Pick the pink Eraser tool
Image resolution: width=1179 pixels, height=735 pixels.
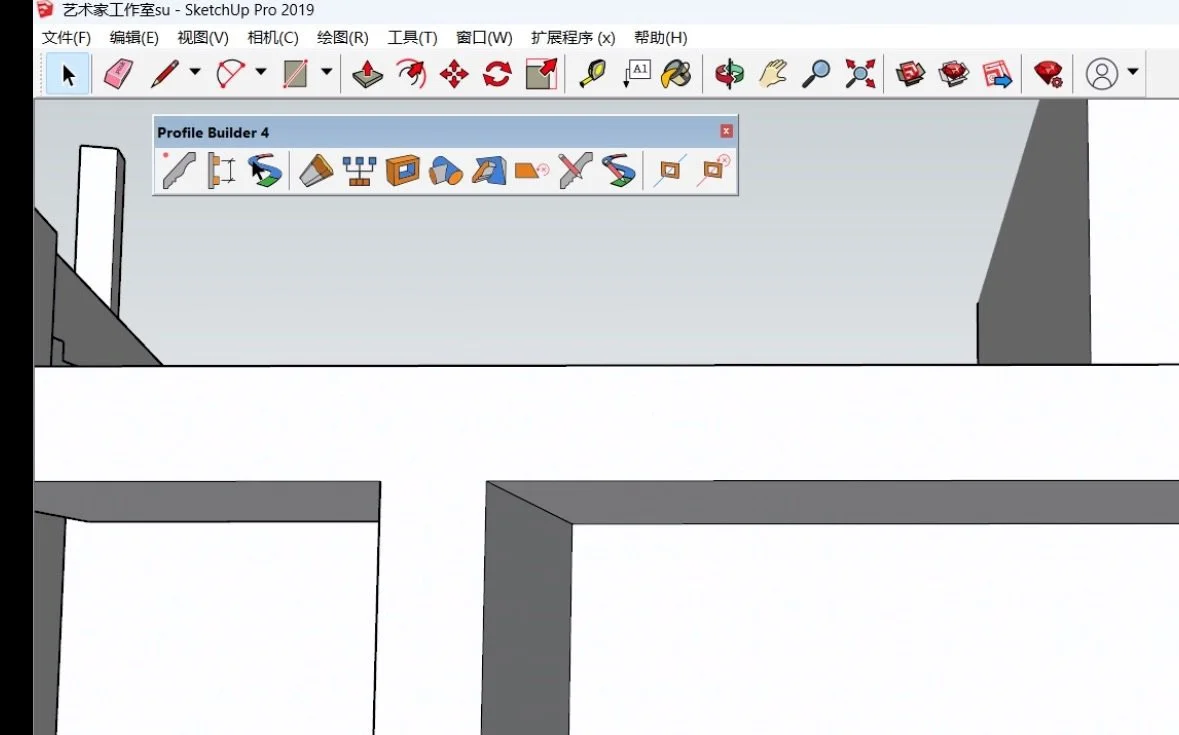[x=118, y=74]
